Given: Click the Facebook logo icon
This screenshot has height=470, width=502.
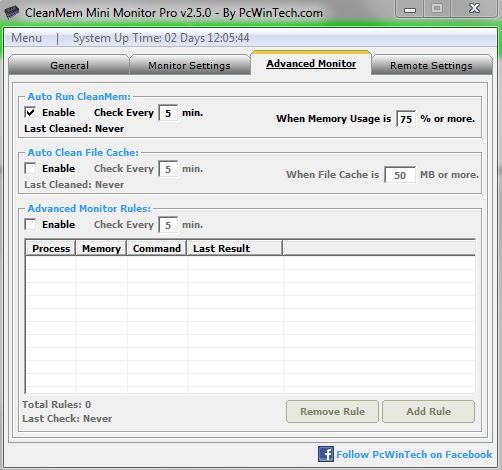Looking at the screenshot, I should [x=326, y=454].
